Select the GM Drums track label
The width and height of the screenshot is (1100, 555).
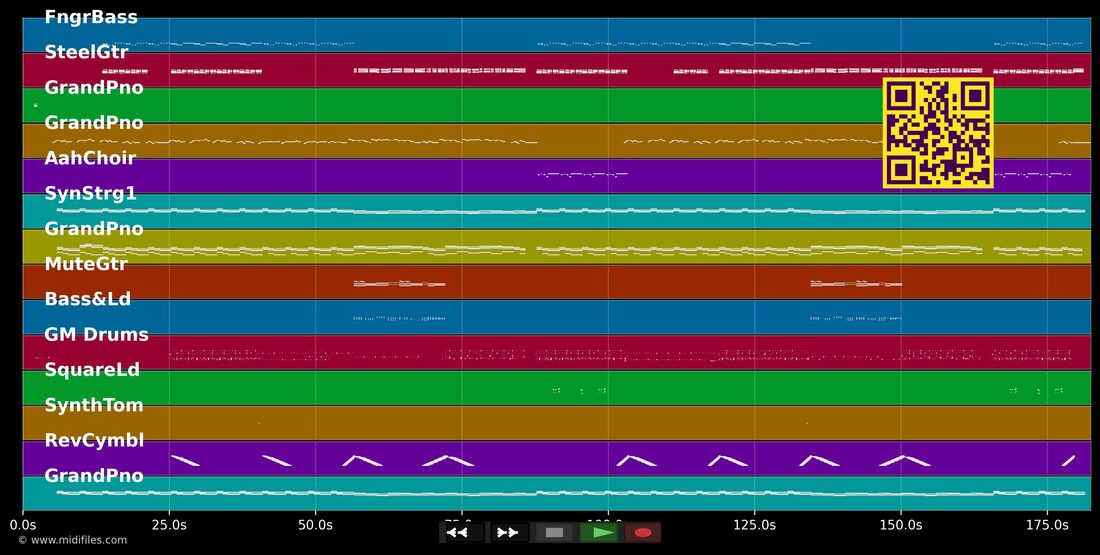click(96, 335)
